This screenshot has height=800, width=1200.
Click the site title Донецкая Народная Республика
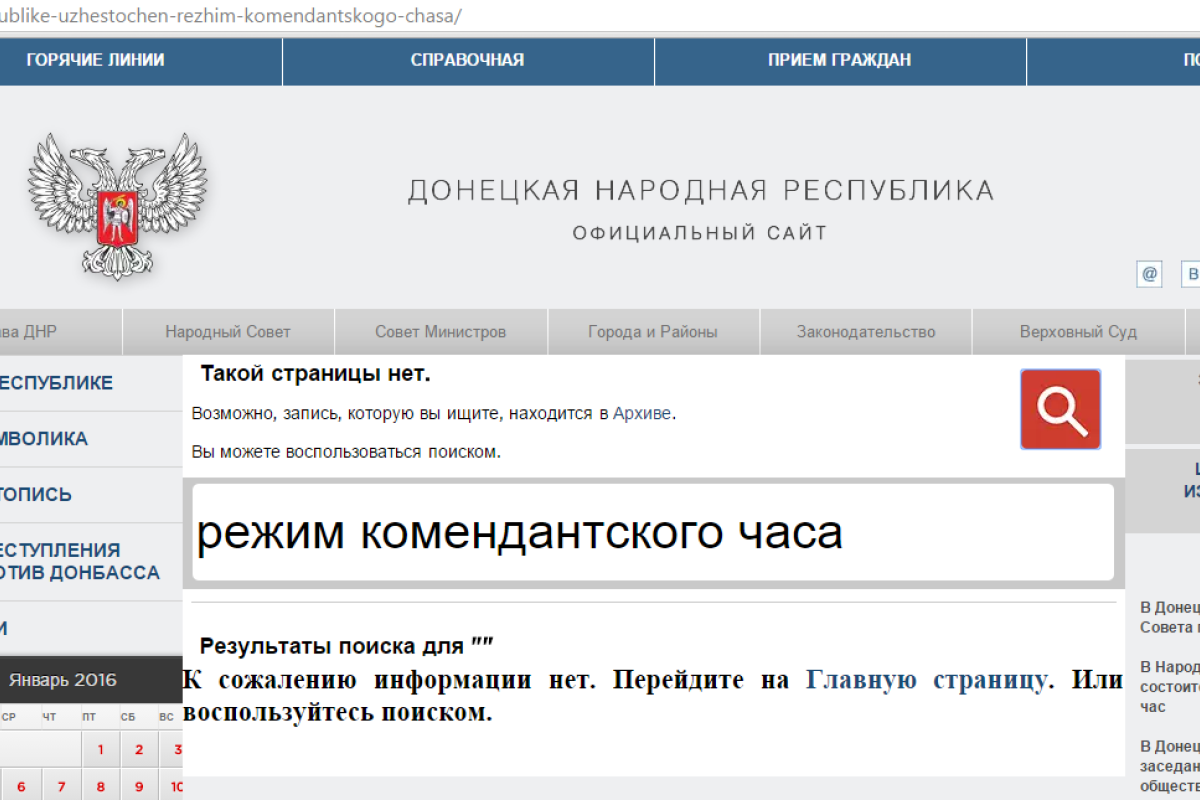[700, 190]
